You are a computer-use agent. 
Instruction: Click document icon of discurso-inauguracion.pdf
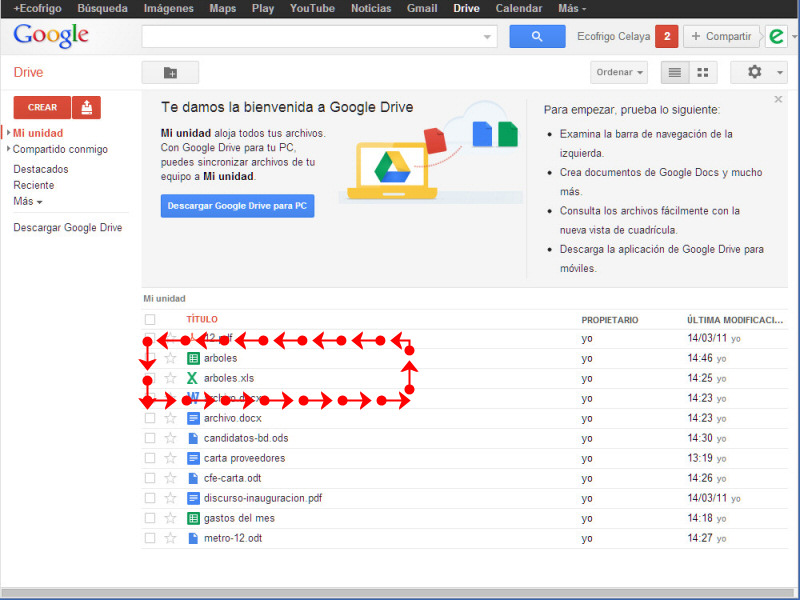coord(193,498)
